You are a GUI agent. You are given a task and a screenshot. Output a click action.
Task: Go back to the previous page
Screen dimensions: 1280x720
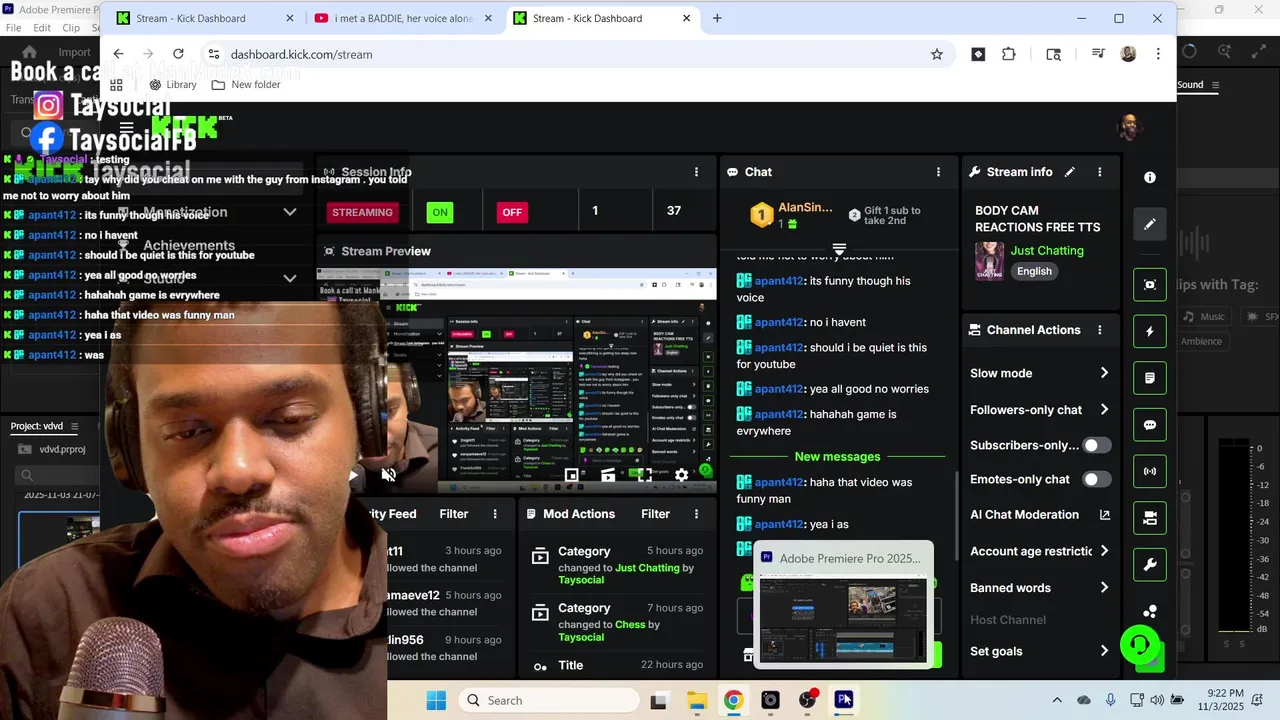click(x=118, y=54)
